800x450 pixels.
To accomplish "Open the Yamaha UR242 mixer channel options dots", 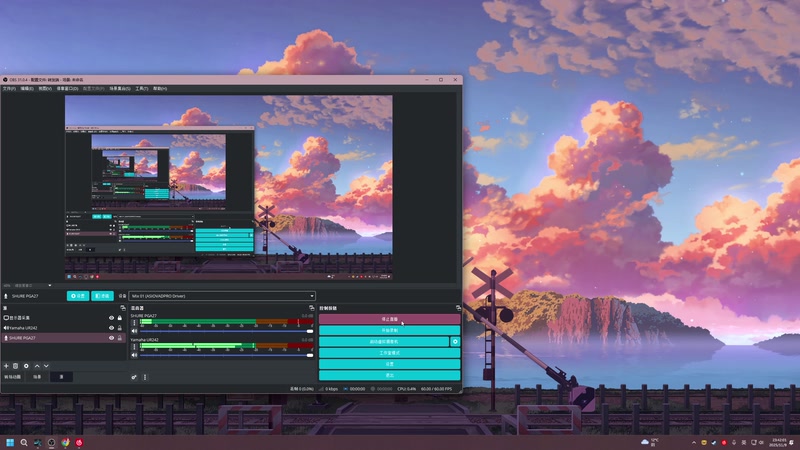I will point(135,346).
